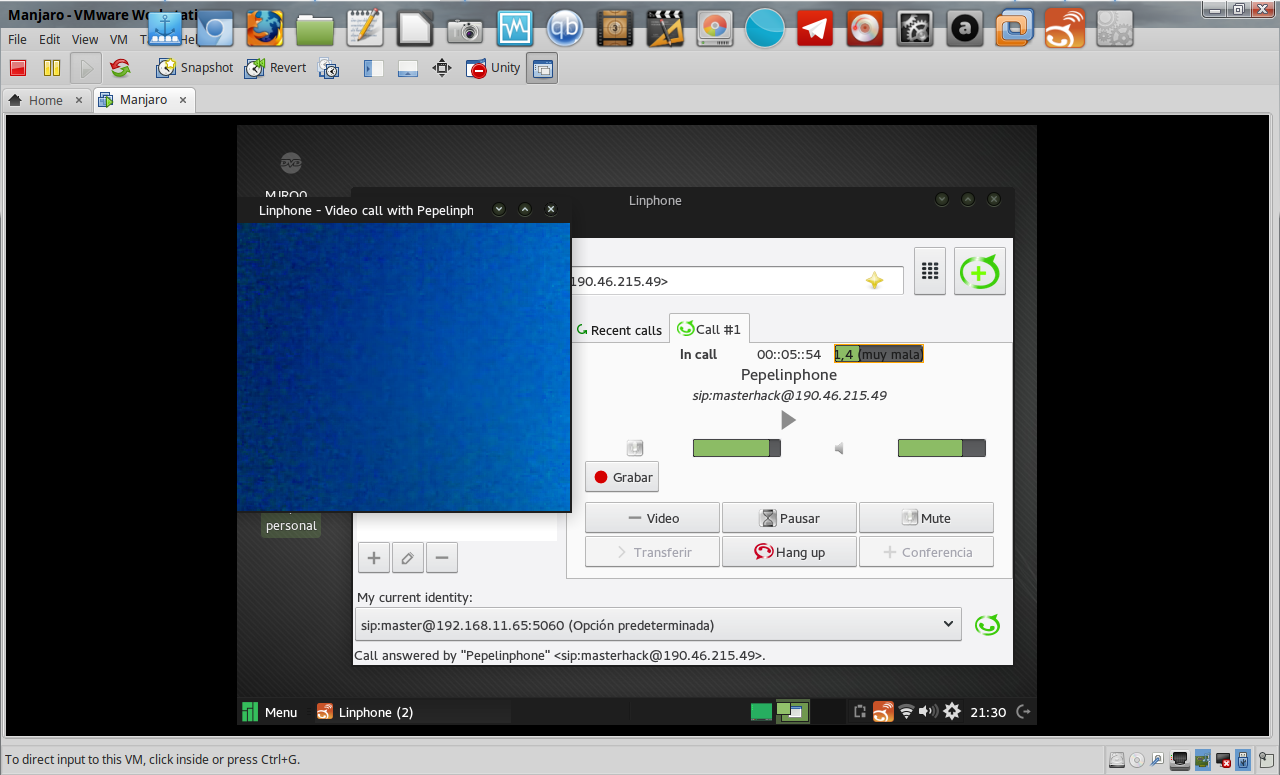Launch qBittorrent from the dock
This screenshot has height=775, width=1280.
[x=565, y=28]
